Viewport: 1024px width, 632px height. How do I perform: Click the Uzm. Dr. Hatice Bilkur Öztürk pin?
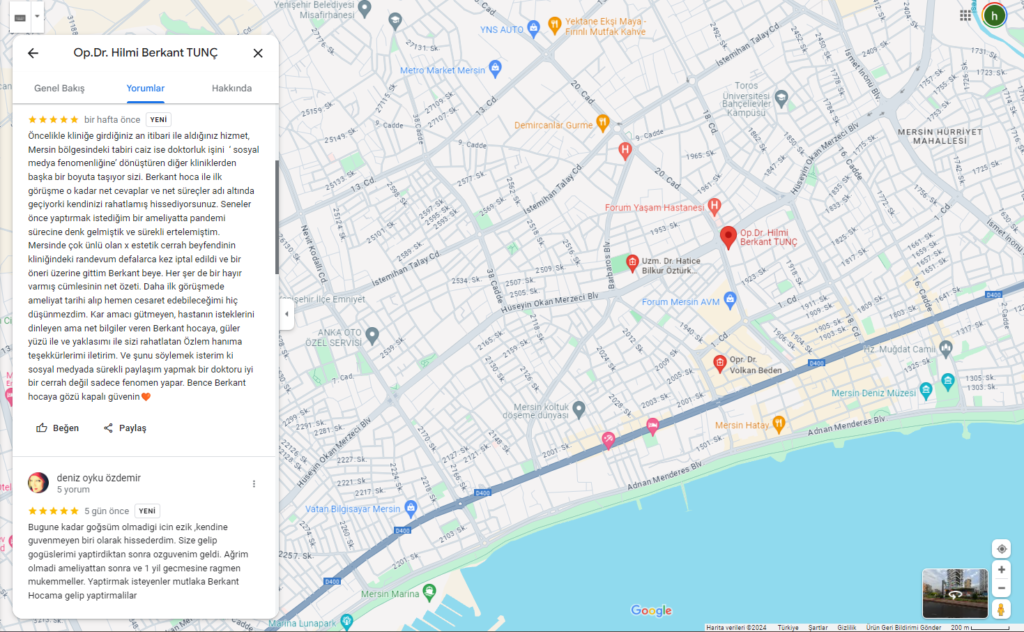632,262
